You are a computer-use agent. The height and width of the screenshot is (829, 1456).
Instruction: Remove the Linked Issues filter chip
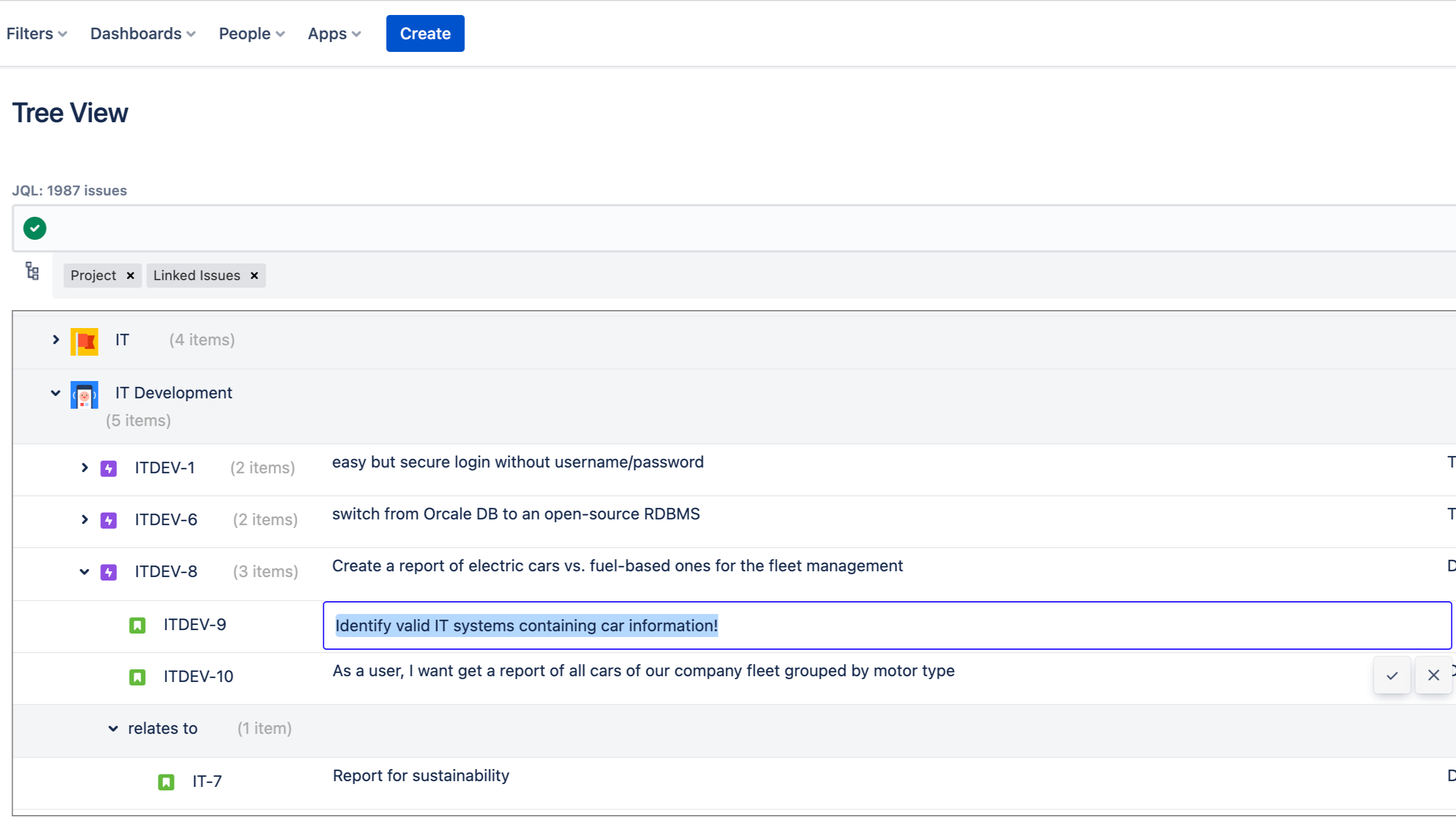[x=254, y=275]
